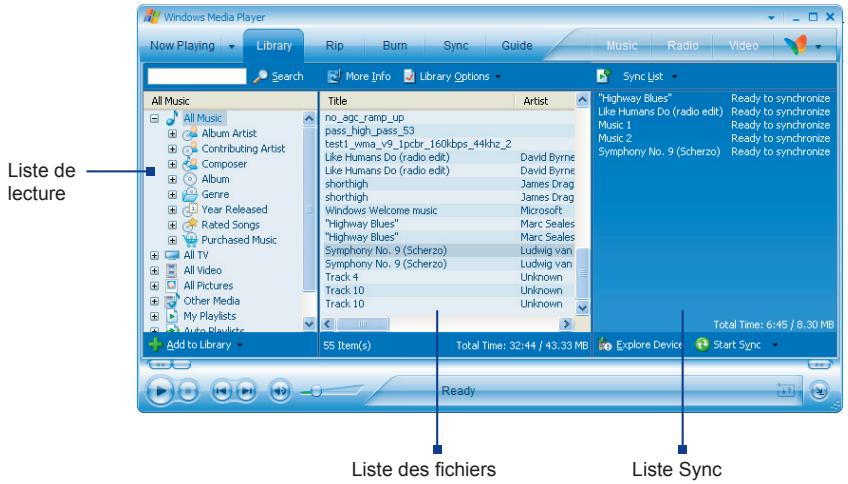
Task: Open the Library Options dropdown arrow
Action: [x=498, y=77]
